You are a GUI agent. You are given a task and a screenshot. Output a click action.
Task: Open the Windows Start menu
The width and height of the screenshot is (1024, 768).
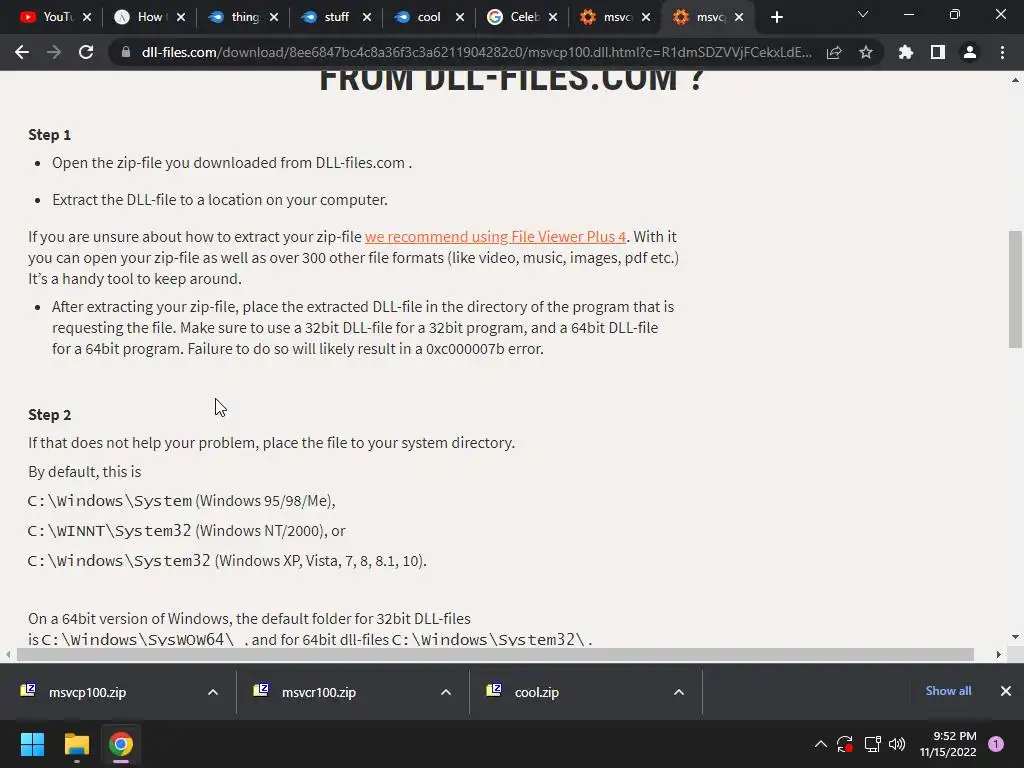[32, 744]
